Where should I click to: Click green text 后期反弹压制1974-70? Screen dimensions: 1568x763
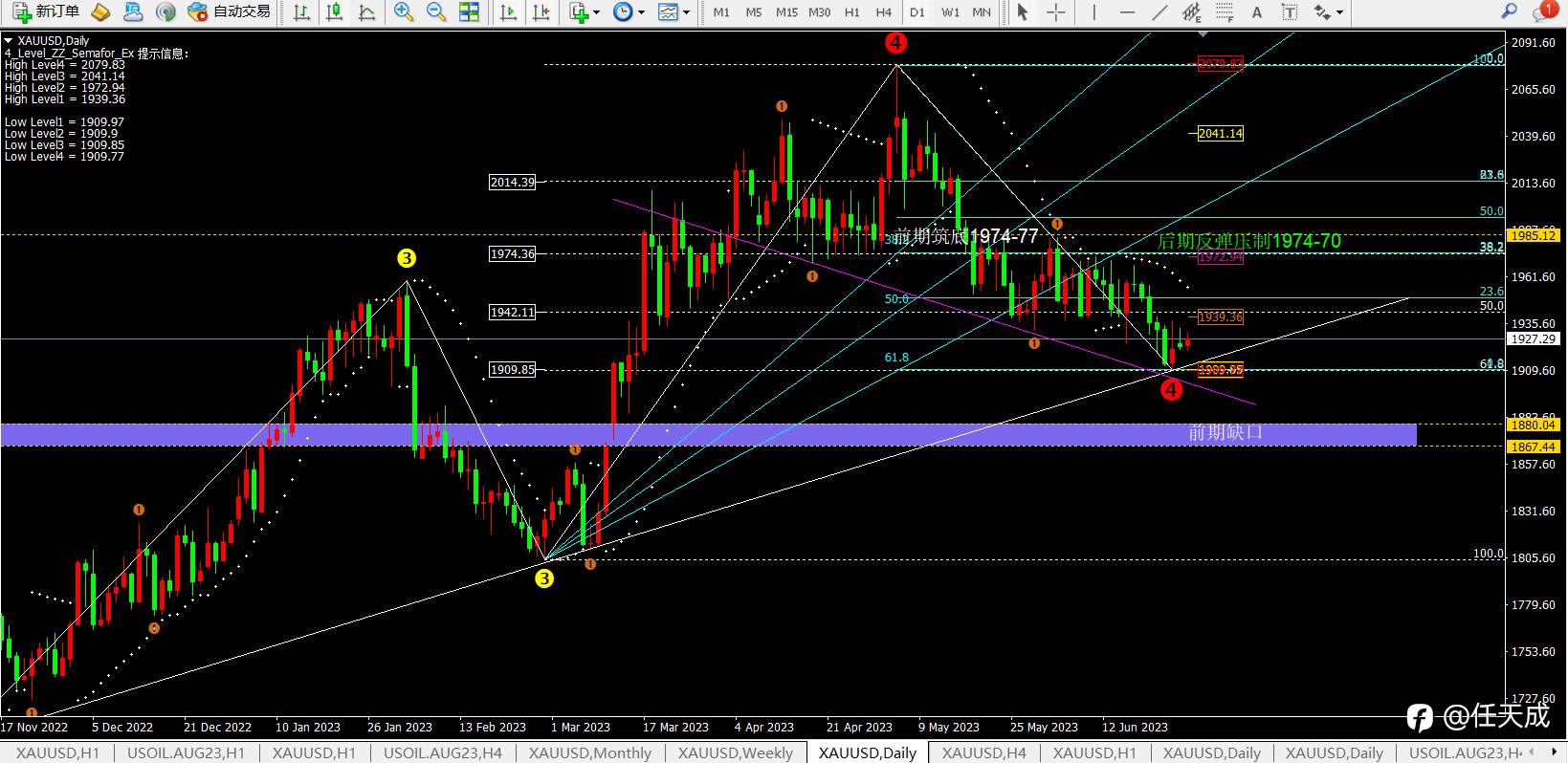(1249, 241)
